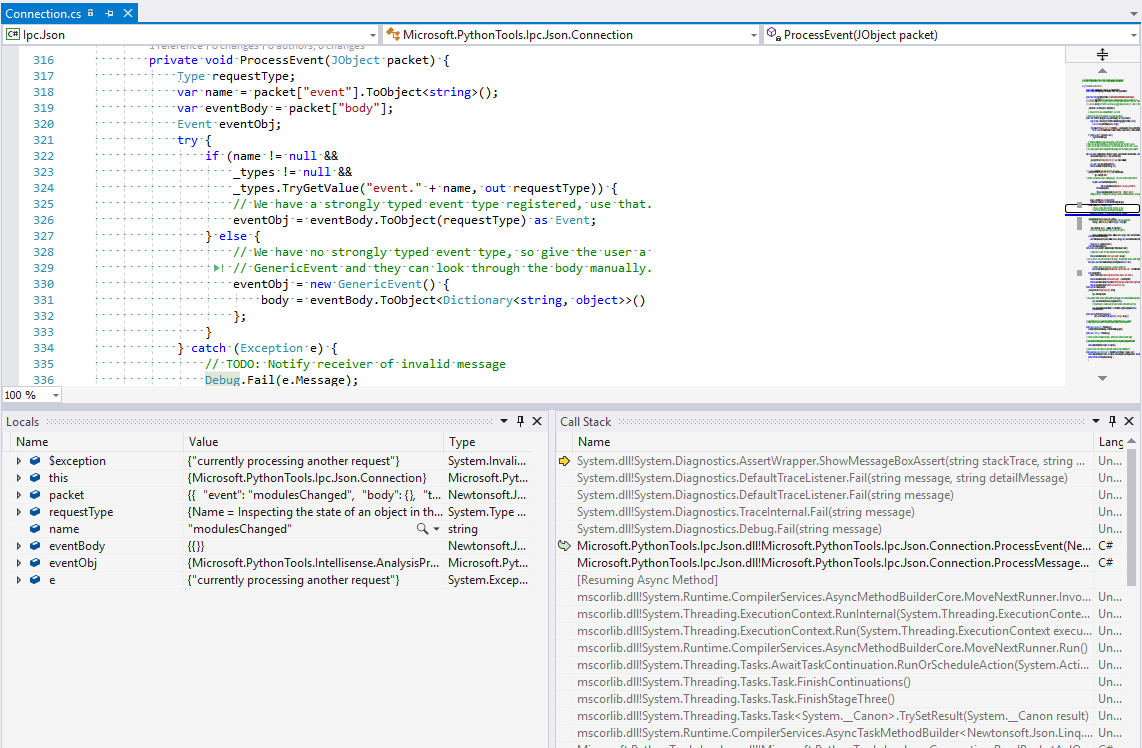1142x748 pixels.
Task: Close the Connection.cs tab
Action: click(127, 14)
